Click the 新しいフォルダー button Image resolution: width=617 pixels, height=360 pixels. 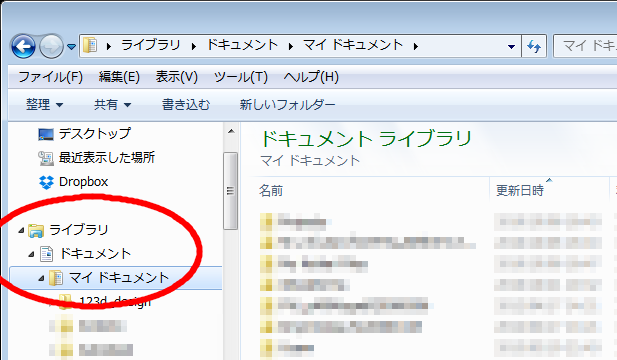click(287, 105)
